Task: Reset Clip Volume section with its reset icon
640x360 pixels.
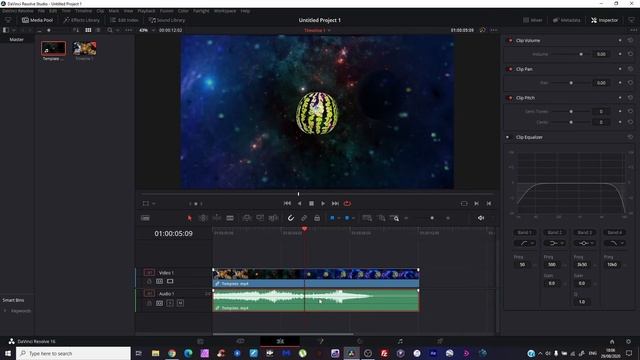Action: 630,40
